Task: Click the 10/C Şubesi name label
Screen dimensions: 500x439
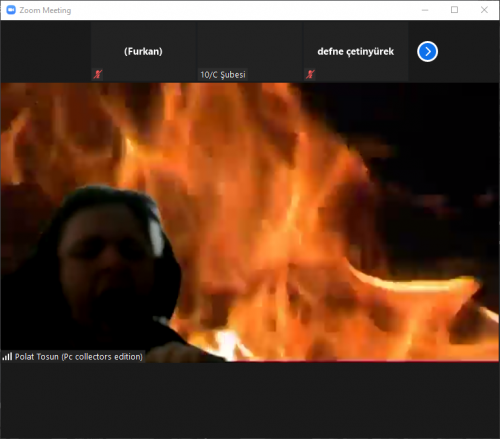Action: (x=223, y=75)
